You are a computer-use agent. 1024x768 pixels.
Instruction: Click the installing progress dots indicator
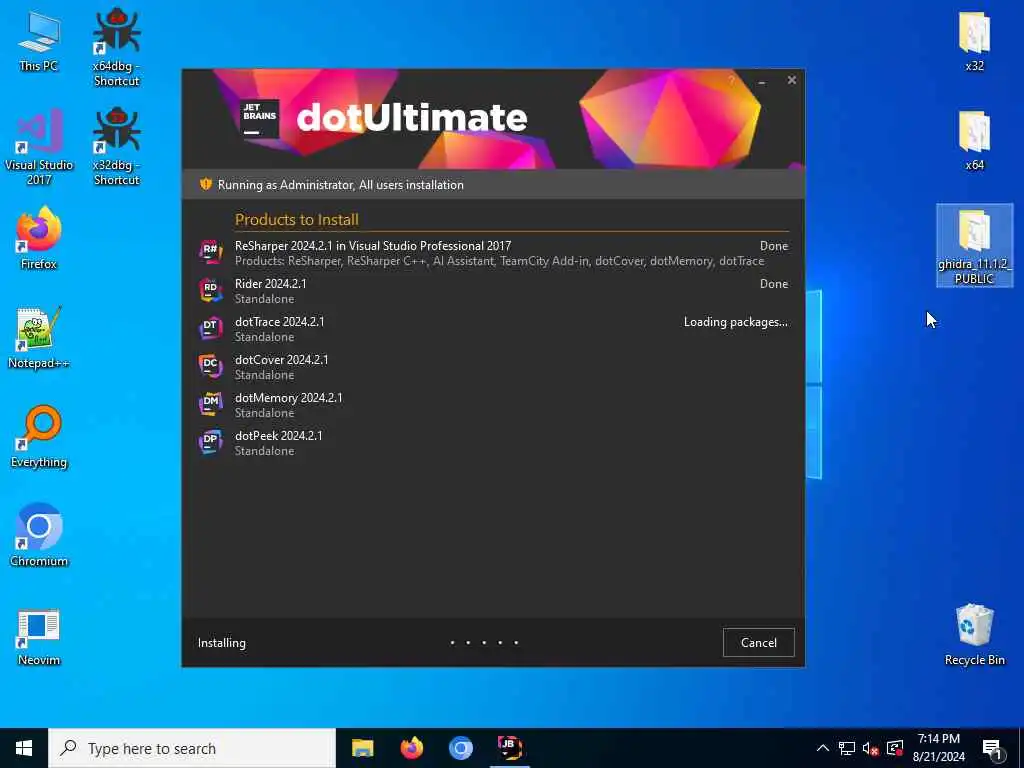[x=484, y=643]
